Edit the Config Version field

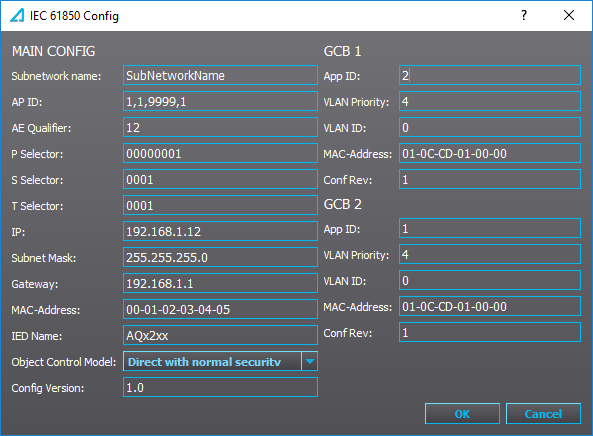(x=220, y=387)
